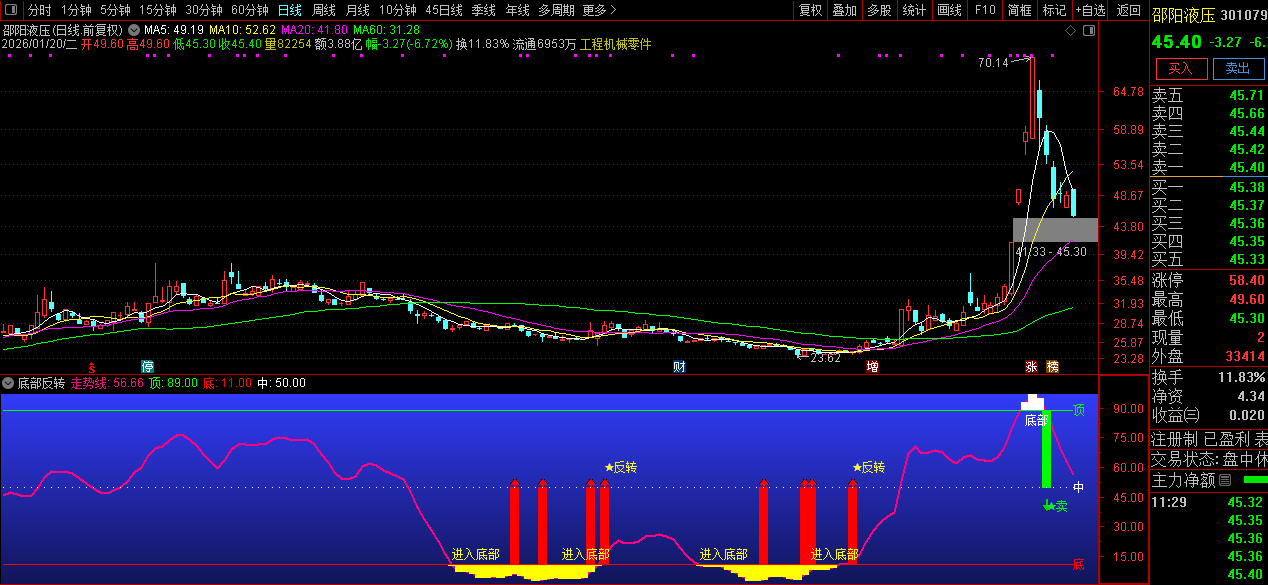1268x585 pixels.
Task: Open the list icon beside 主力净额
Action: coord(1224,480)
